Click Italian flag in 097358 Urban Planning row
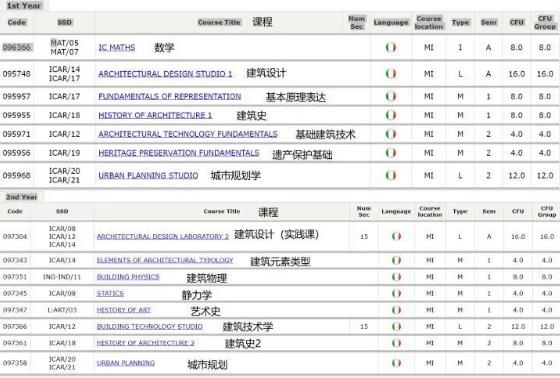This screenshot has height=378, width=560. [x=396, y=363]
